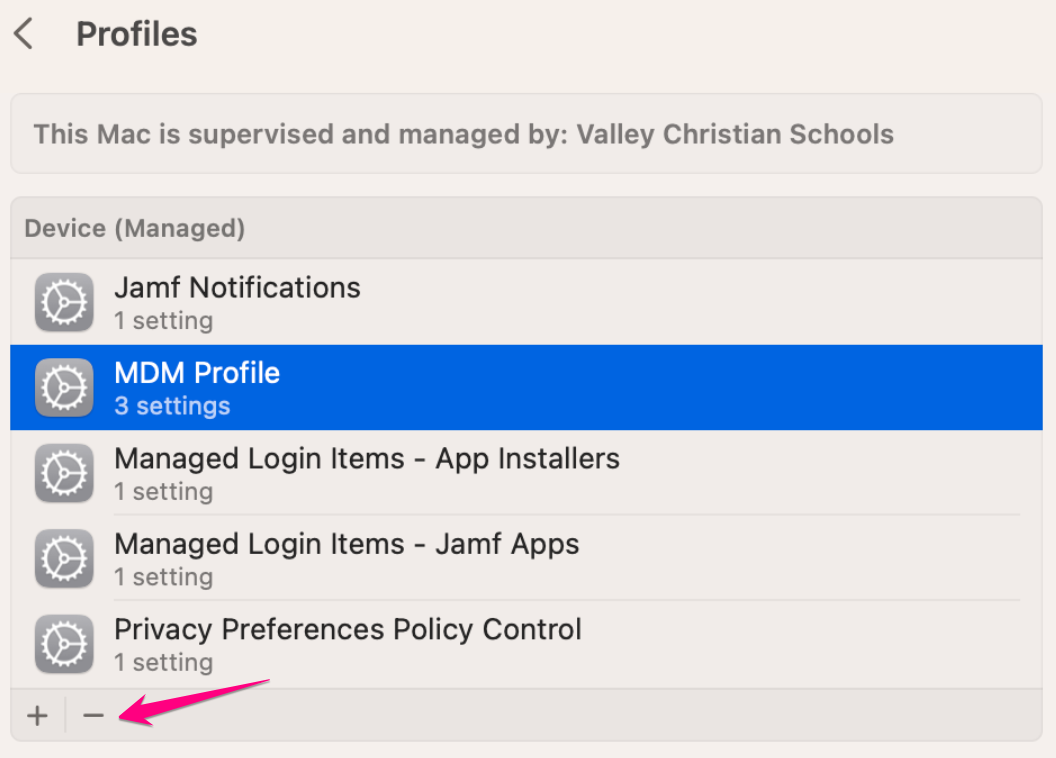Select the Jamf Notifications profile name
Image resolution: width=1056 pixels, height=758 pixels.
tap(237, 288)
